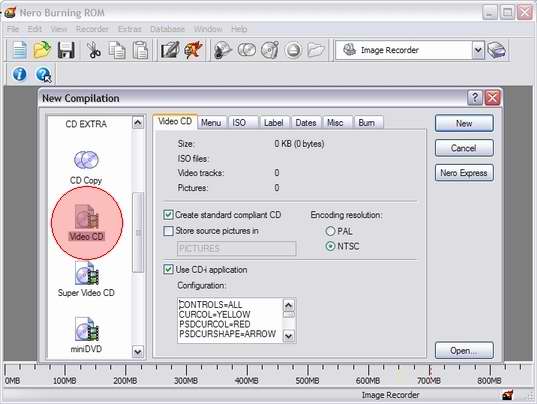This screenshot has height=404, width=537.
Task: Click the megaphone disc toolbar icon
Action: pos(223,50)
